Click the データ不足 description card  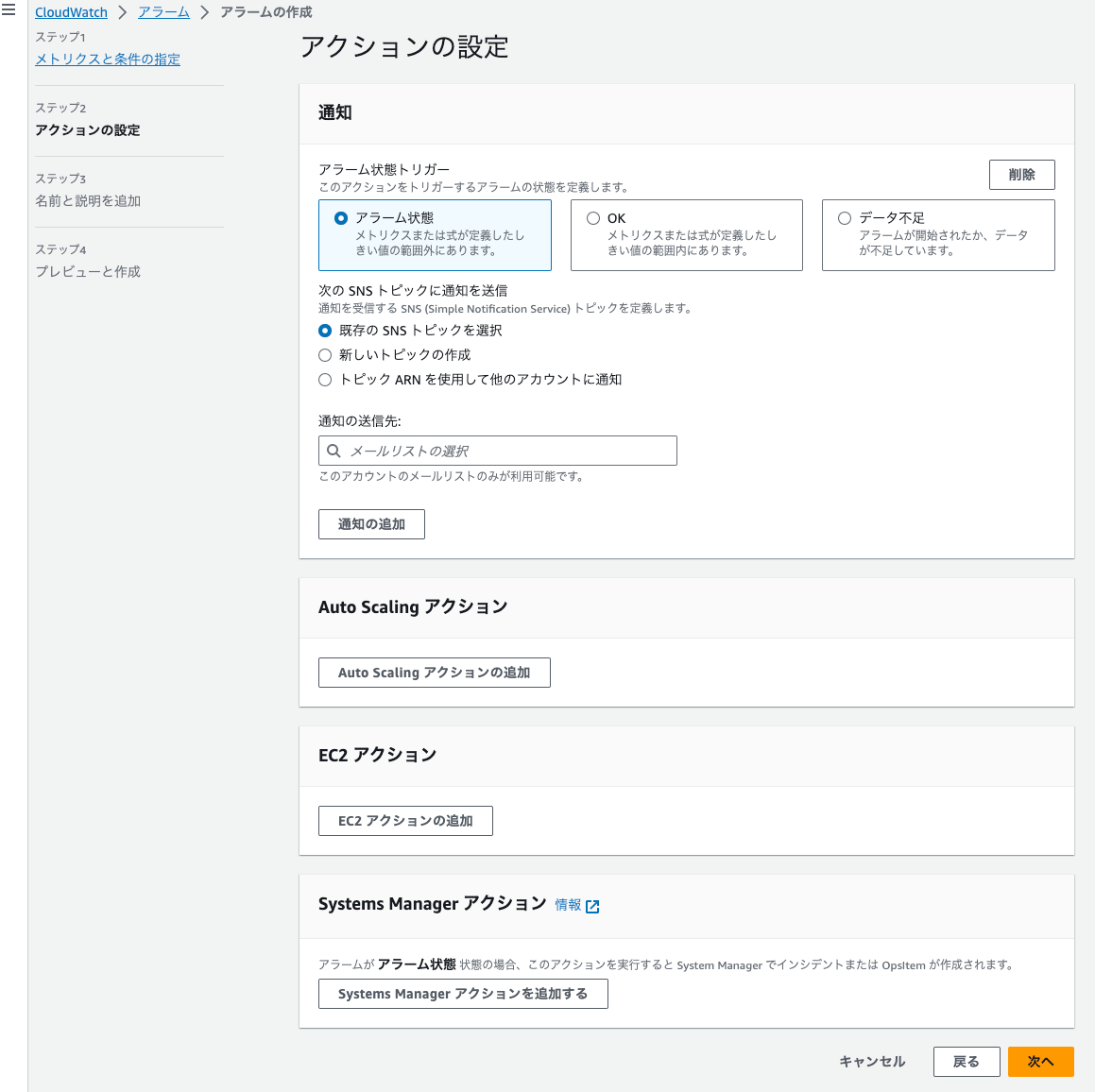click(x=938, y=235)
